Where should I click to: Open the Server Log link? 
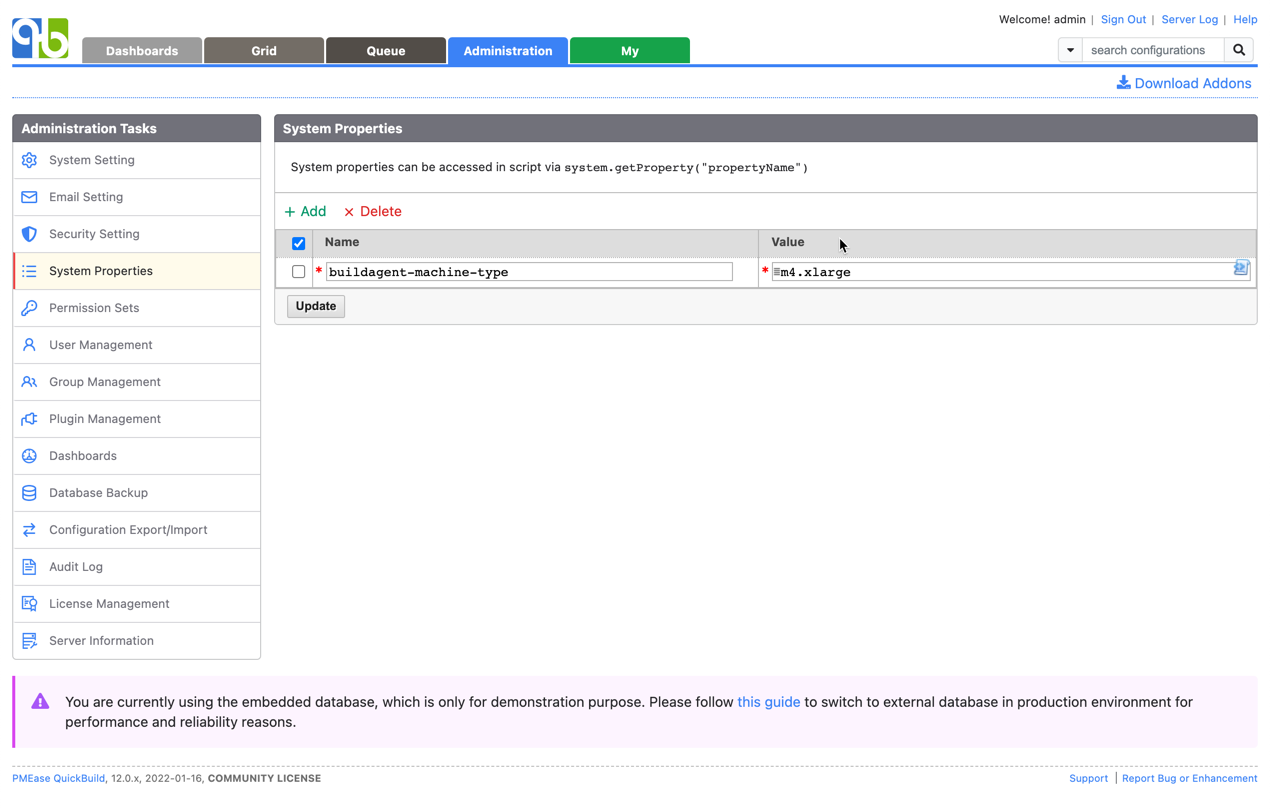click(1189, 19)
